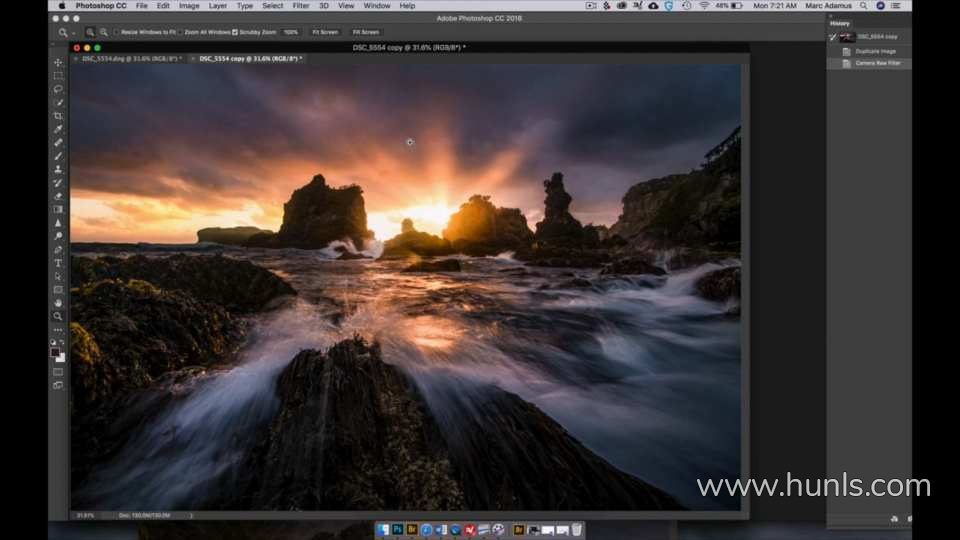This screenshot has width=960, height=540.
Task: Uncheck the Scrubby Zoom checkbox
Action: [x=235, y=32]
